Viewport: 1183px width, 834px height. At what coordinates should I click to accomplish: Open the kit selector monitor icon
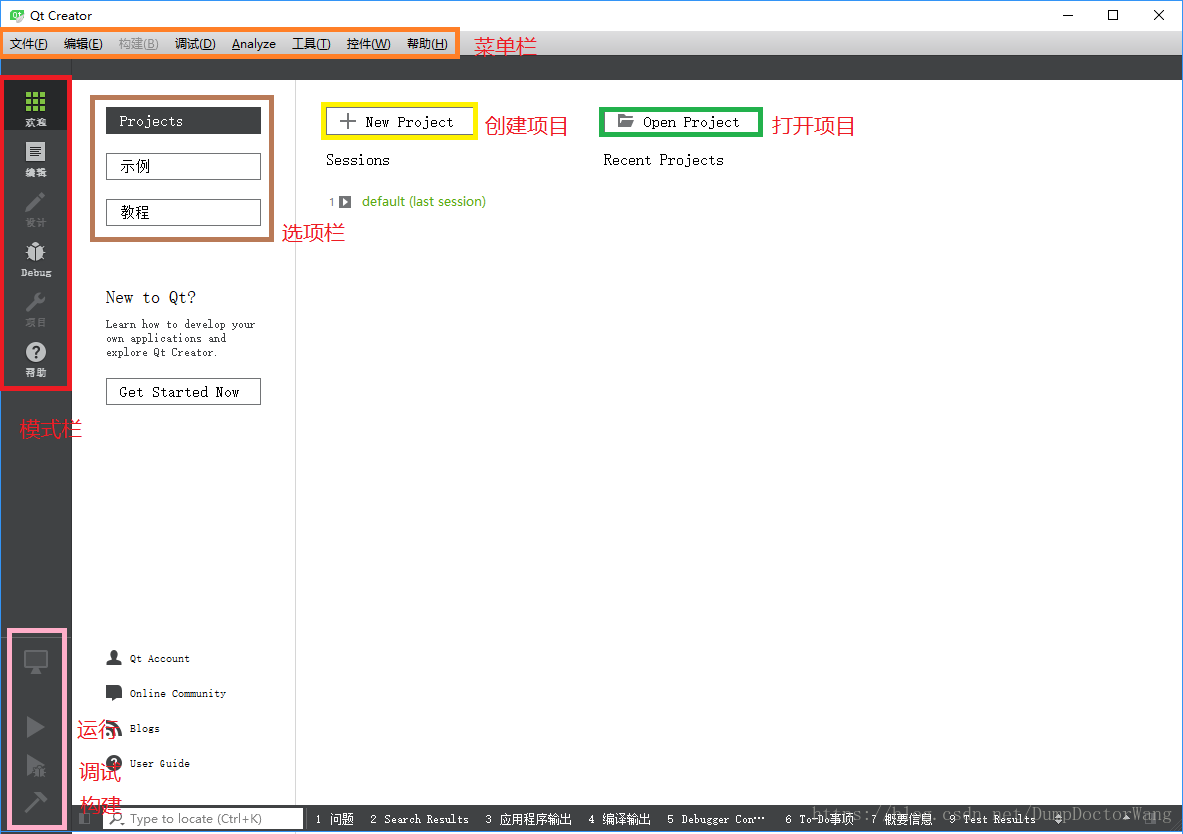(x=35, y=661)
